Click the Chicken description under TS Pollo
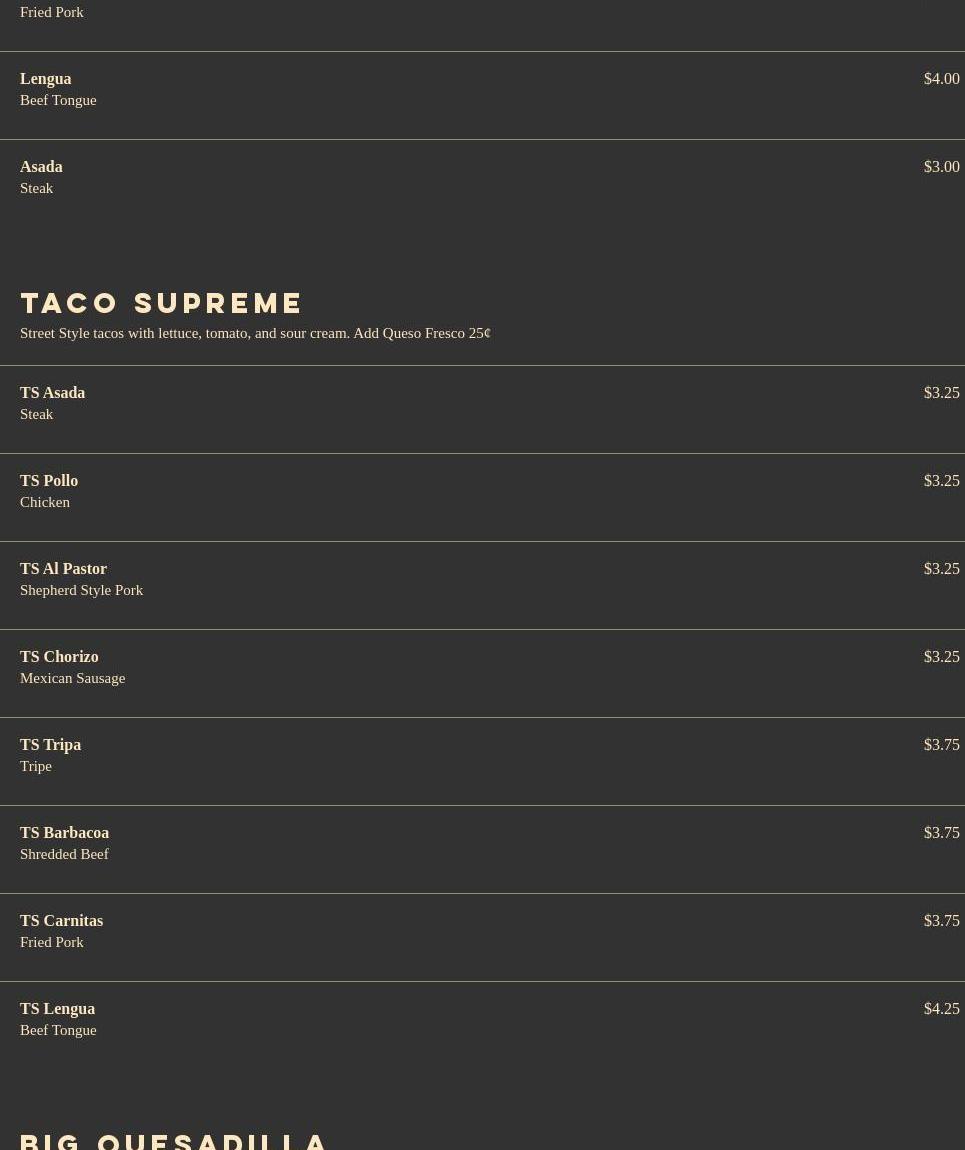The image size is (965, 1150). click(45, 502)
